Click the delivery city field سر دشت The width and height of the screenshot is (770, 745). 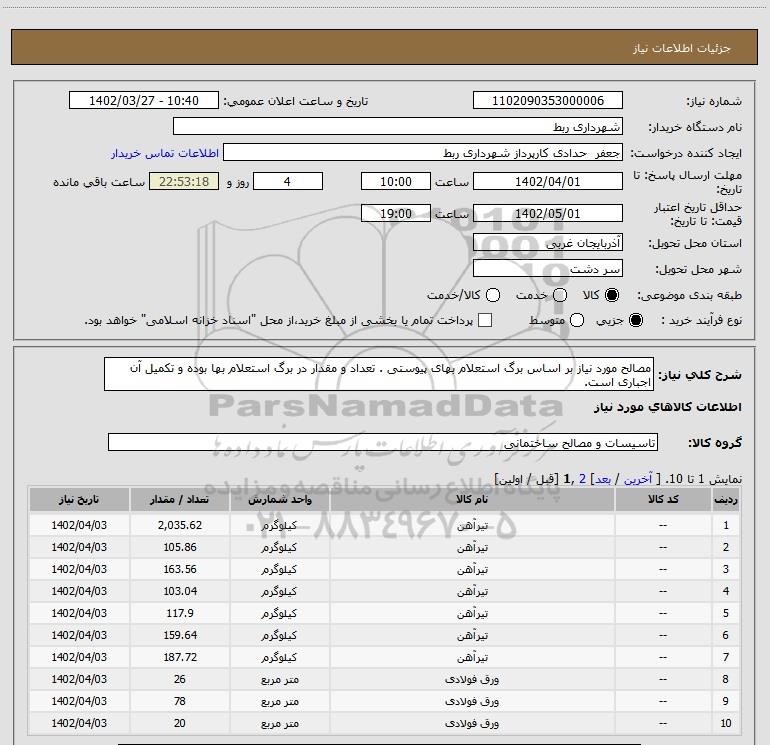pyautogui.click(x=548, y=269)
